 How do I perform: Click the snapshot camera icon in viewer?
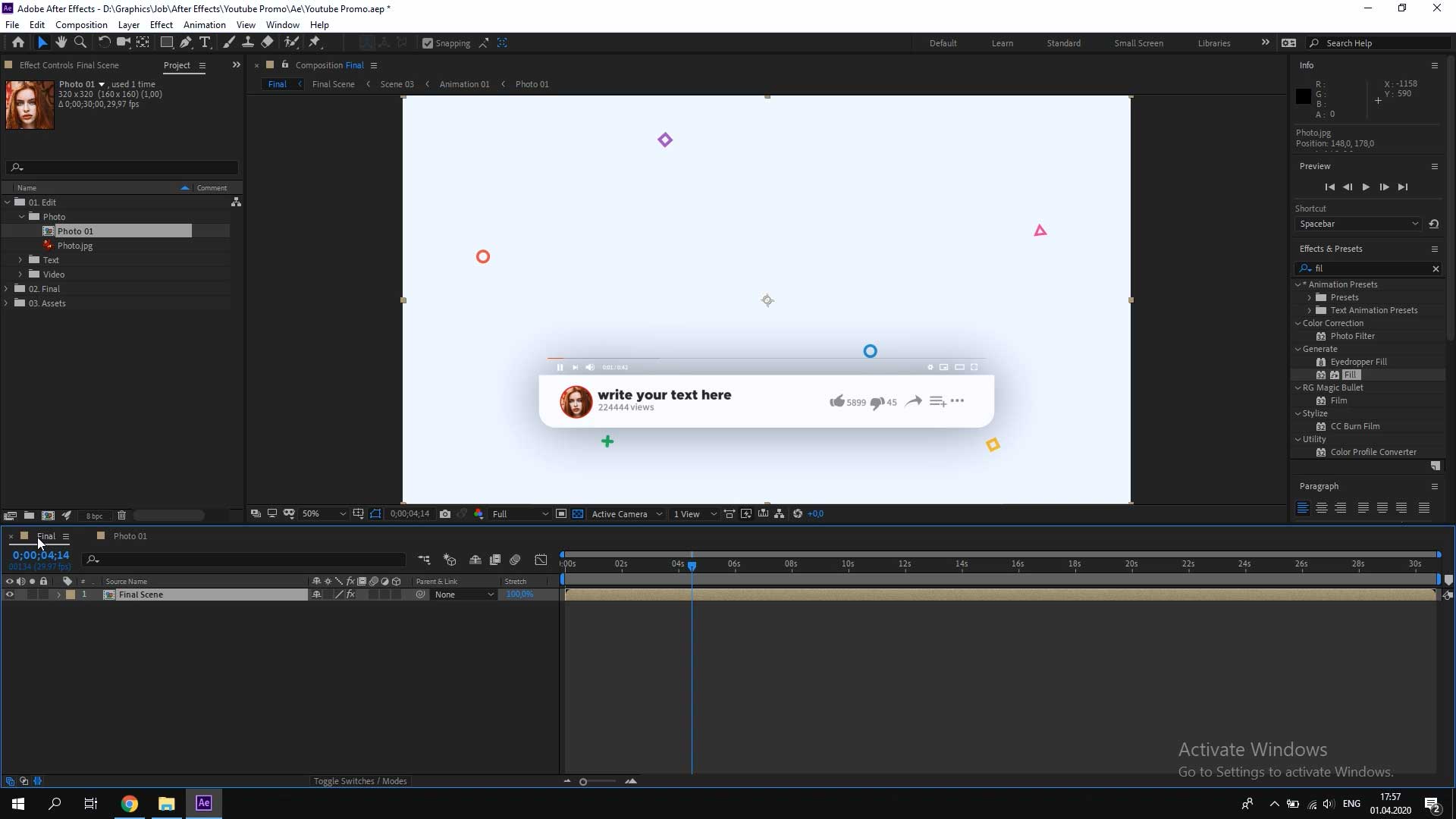point(445,514)
